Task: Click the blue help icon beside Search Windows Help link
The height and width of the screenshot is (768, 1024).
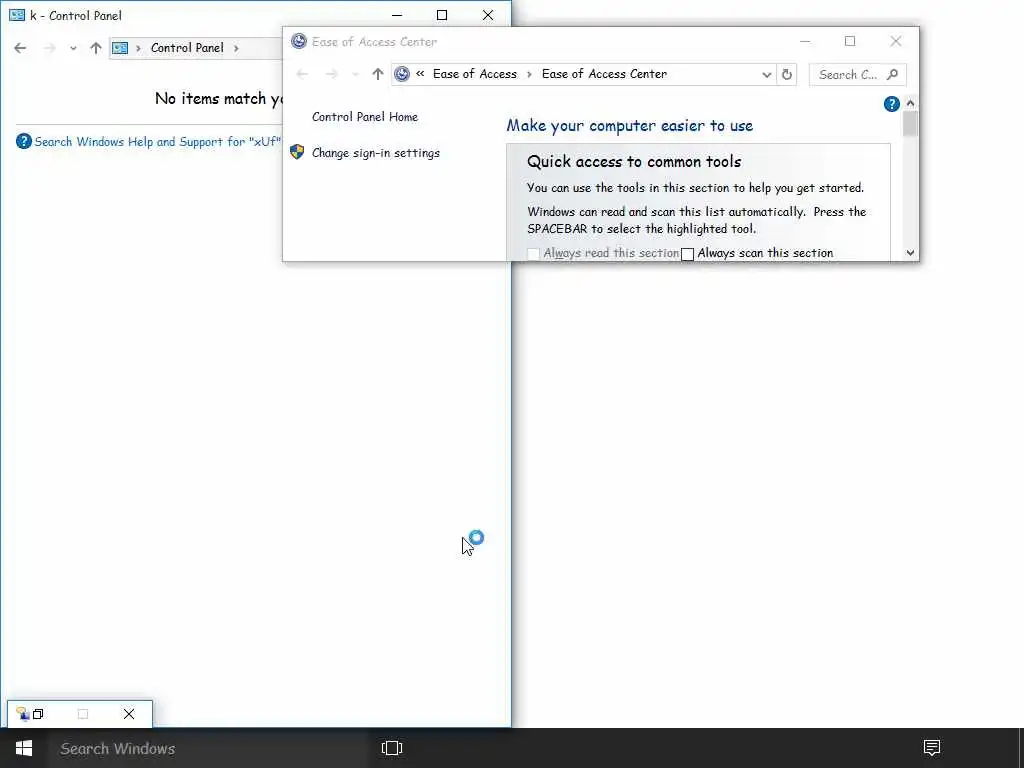Action: point(24,141)
